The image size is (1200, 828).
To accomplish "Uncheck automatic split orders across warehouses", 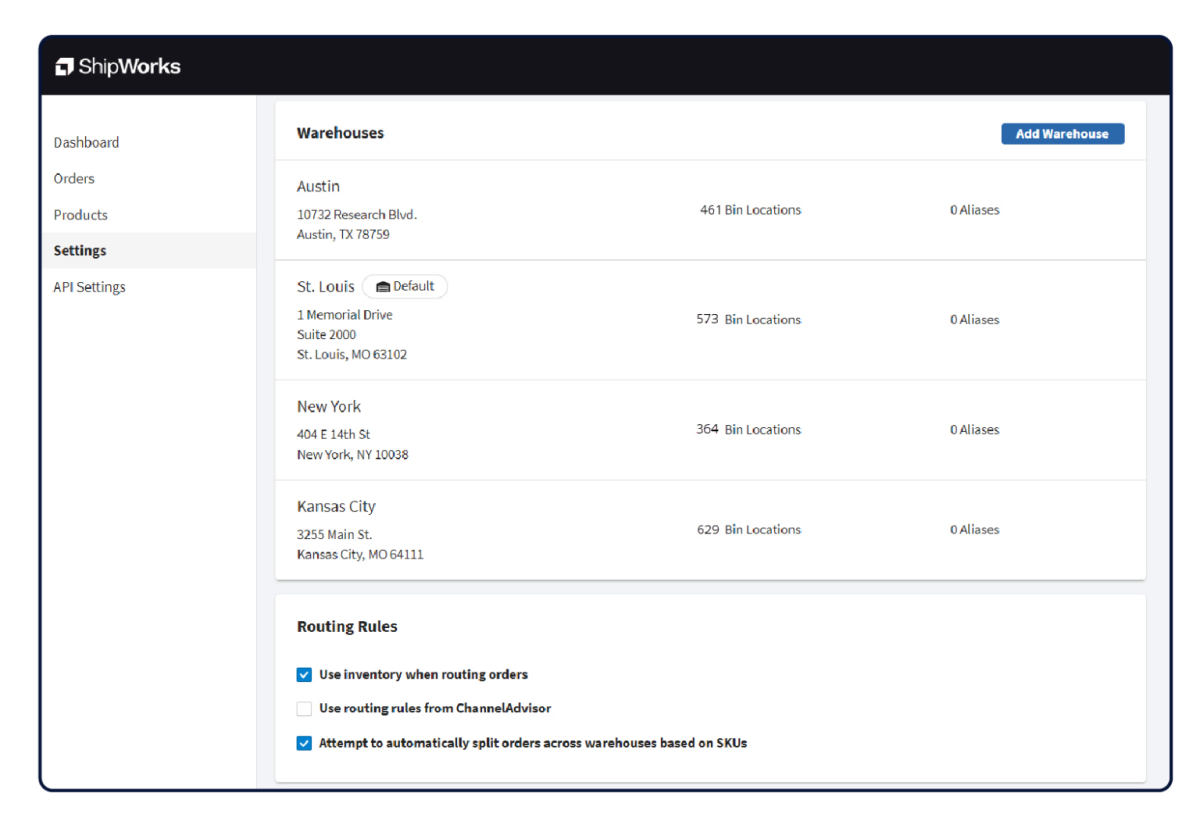I will [x=304, y=743].
